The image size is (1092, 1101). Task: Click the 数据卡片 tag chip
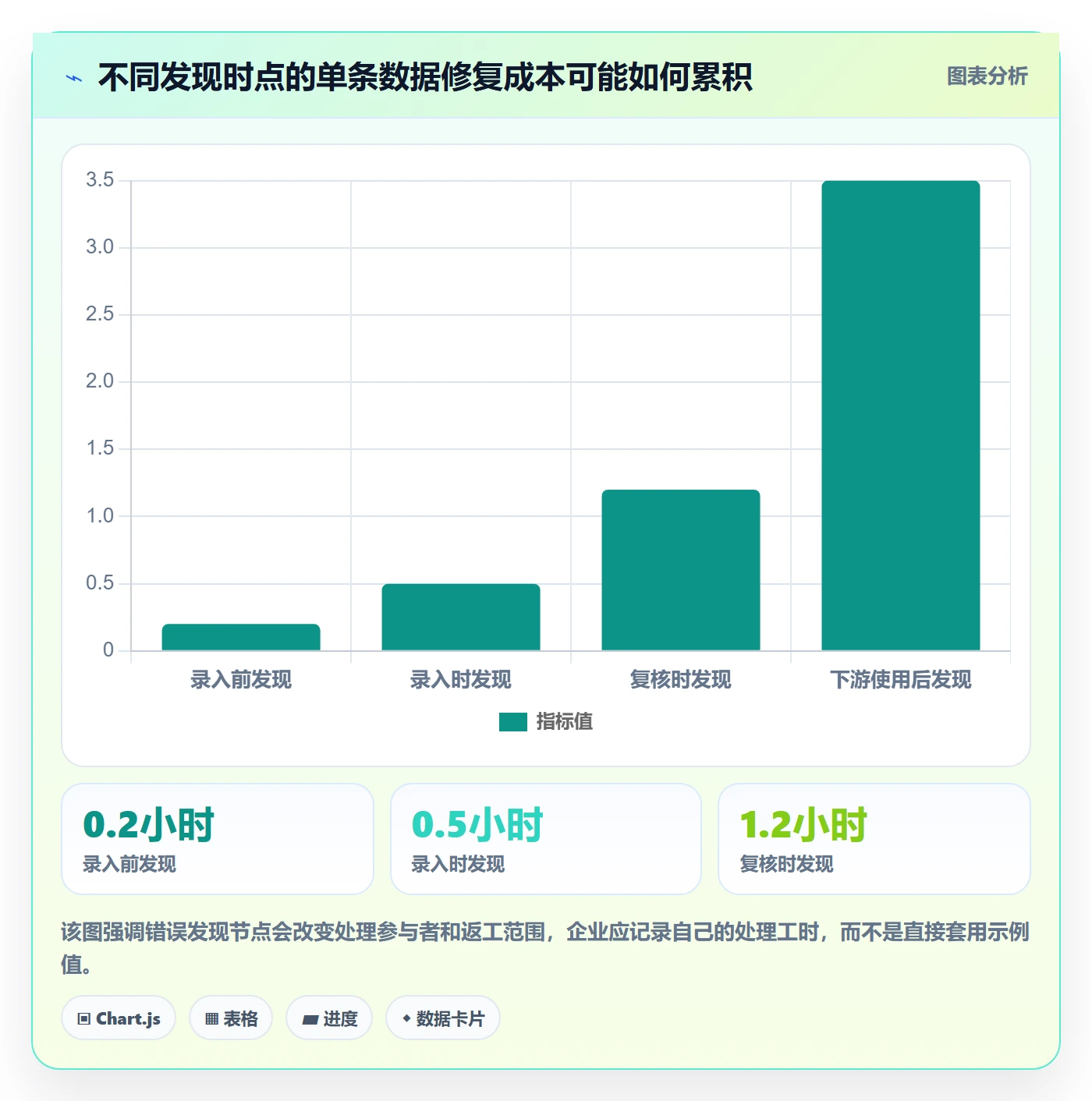pos(443,1018)
